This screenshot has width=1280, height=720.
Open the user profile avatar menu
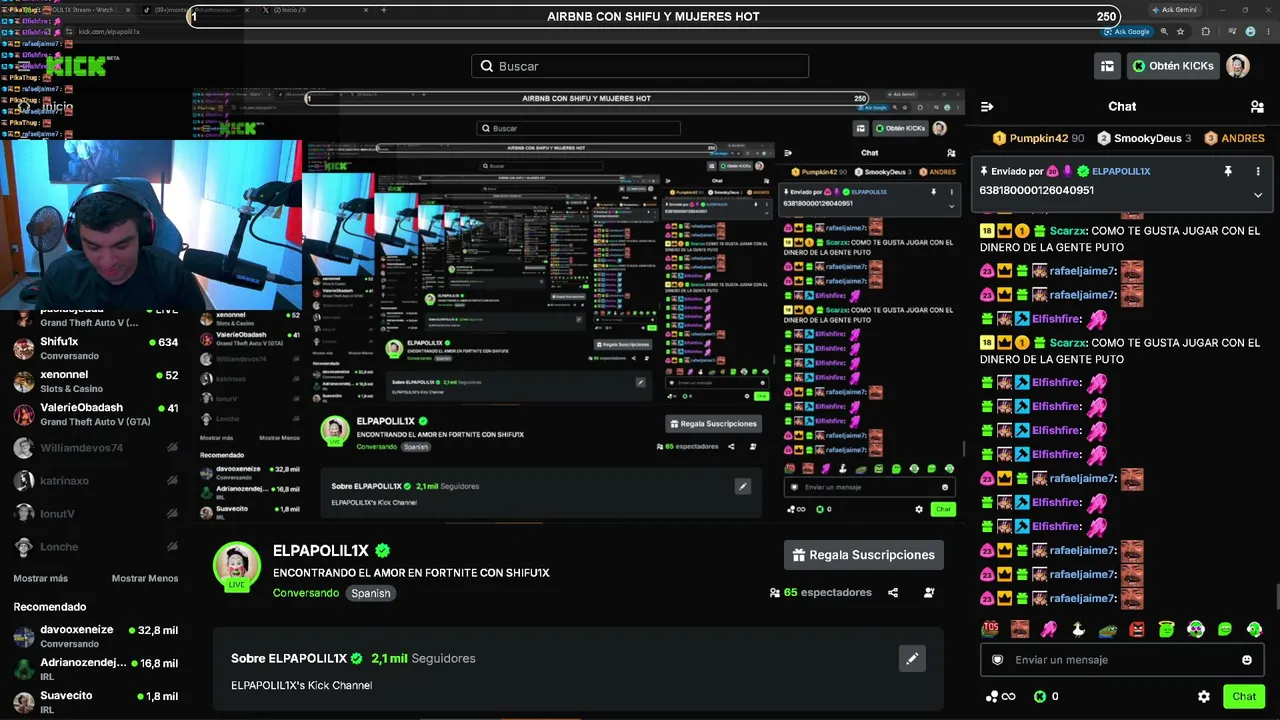[1238, 66]
